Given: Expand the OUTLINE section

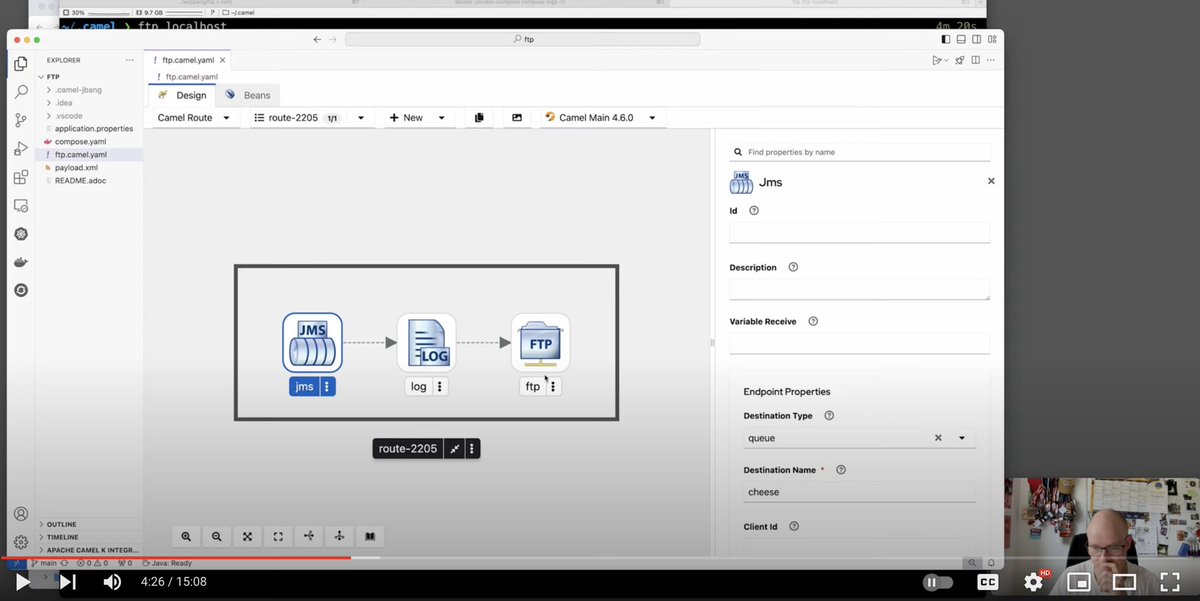Looking at the screenshot, I should coord(60,524).
